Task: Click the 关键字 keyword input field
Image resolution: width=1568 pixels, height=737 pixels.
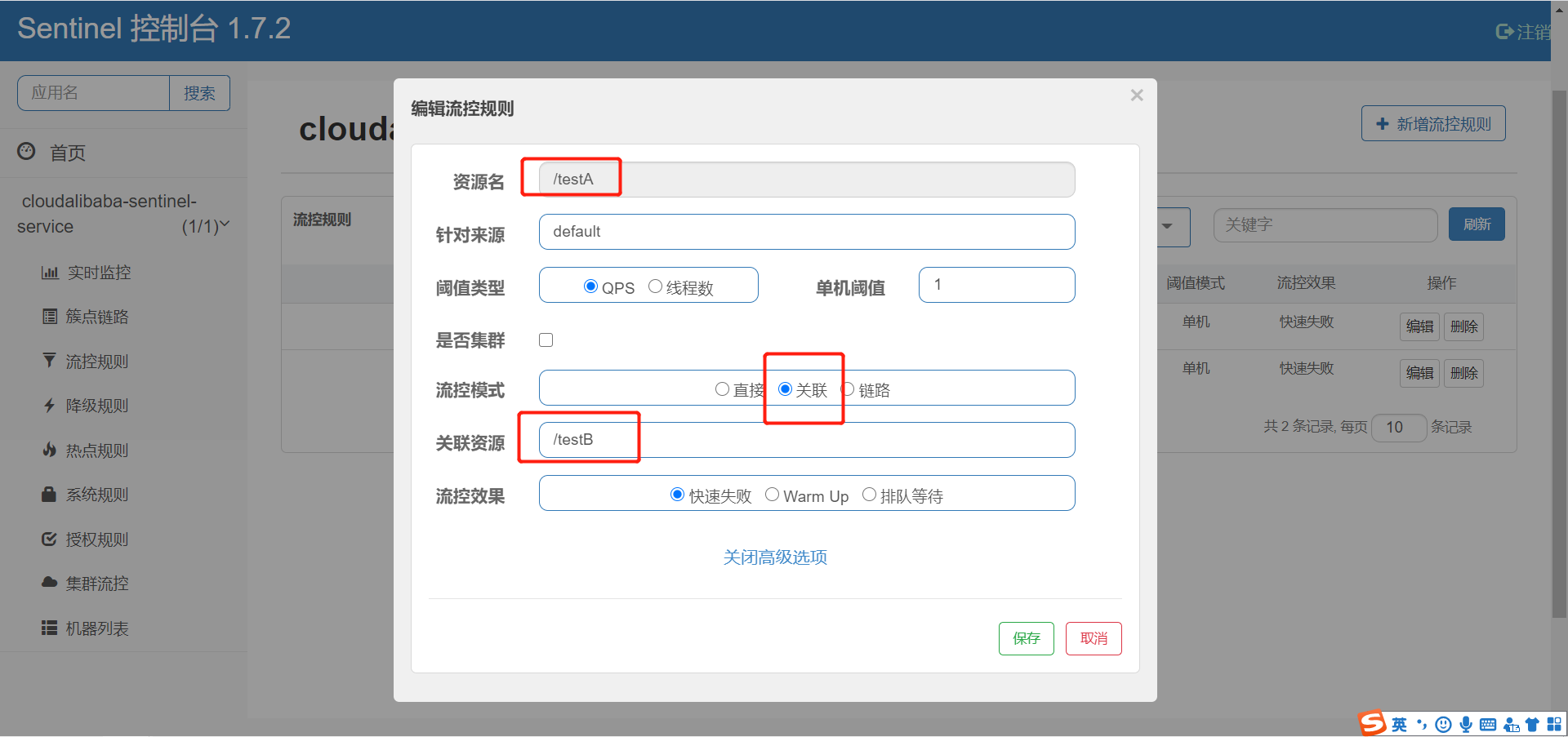Action: coord(1325,224)
